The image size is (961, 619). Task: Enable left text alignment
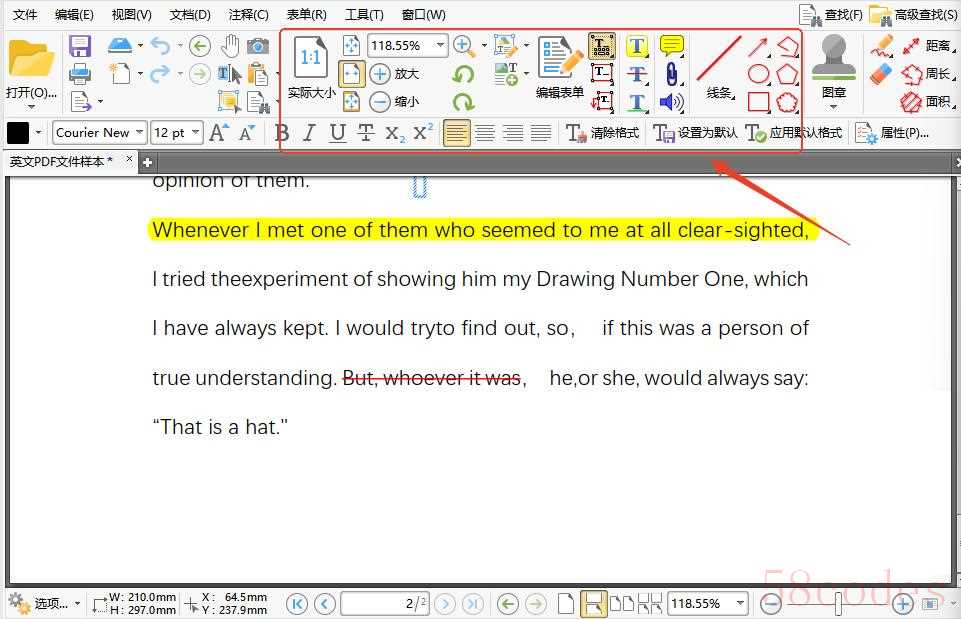pos(457,133)
